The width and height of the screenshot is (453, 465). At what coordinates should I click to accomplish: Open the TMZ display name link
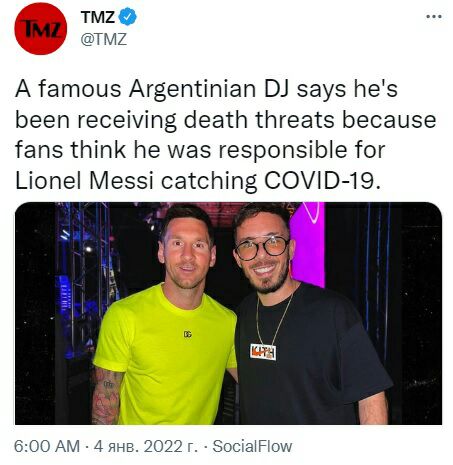(98, 17)
